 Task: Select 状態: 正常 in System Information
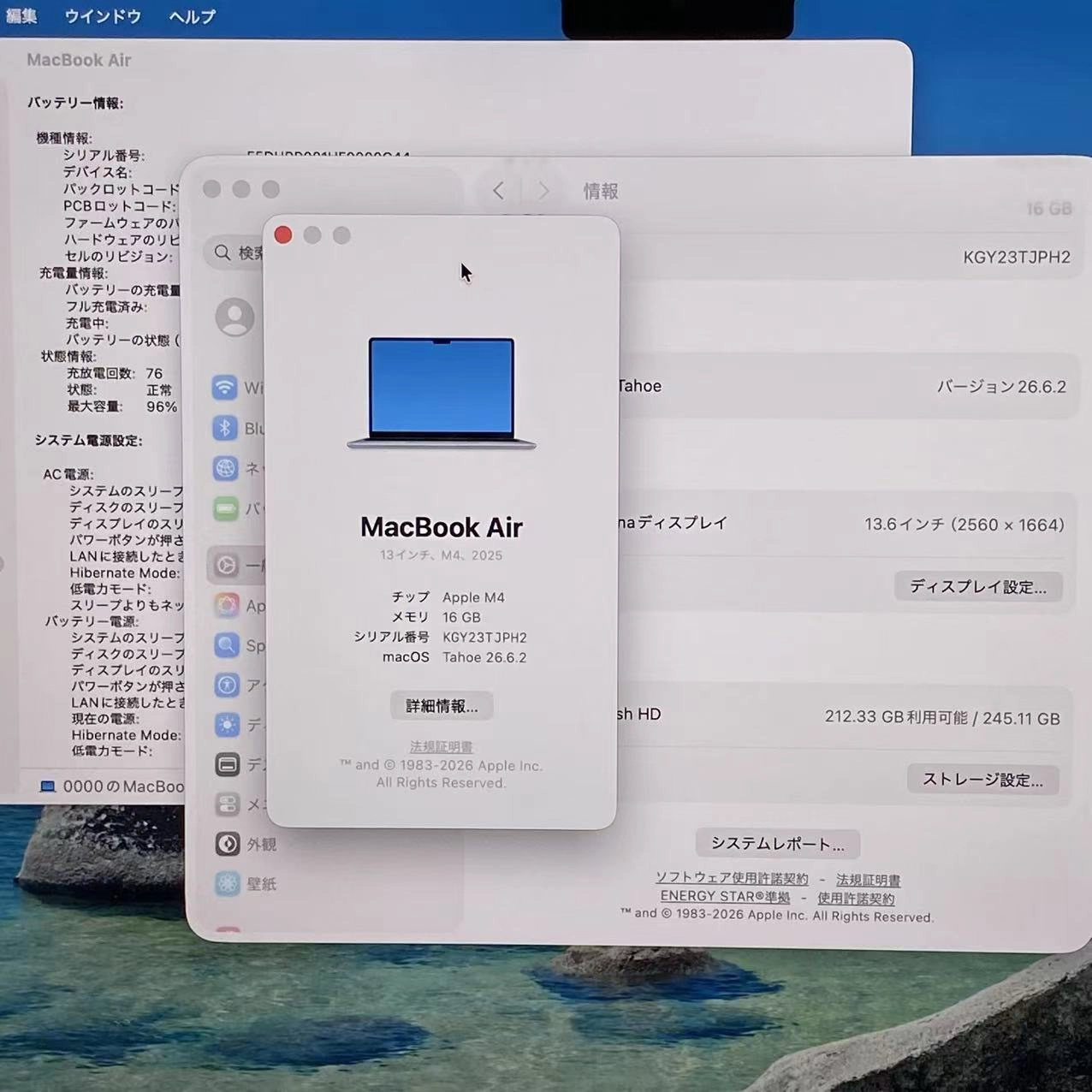click(119, 390)
